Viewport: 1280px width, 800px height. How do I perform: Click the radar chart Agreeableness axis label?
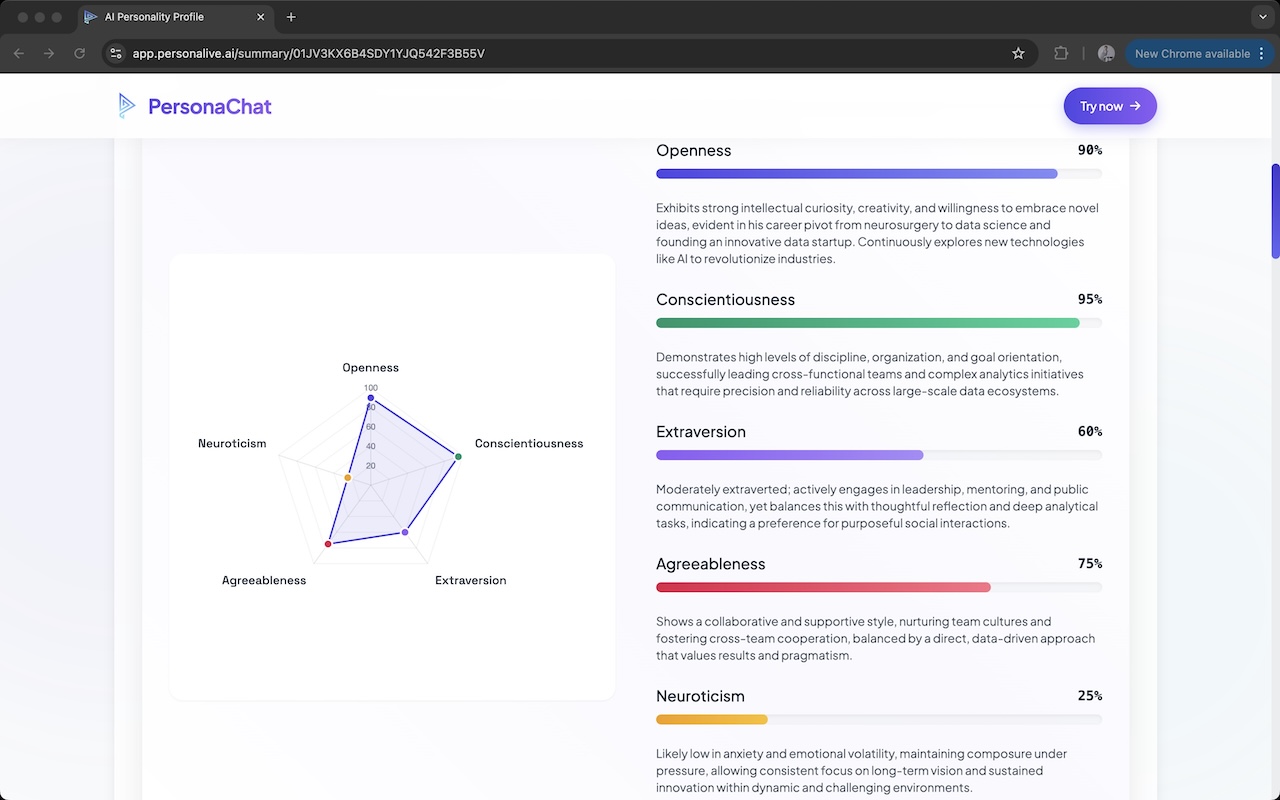coord(264,580)
